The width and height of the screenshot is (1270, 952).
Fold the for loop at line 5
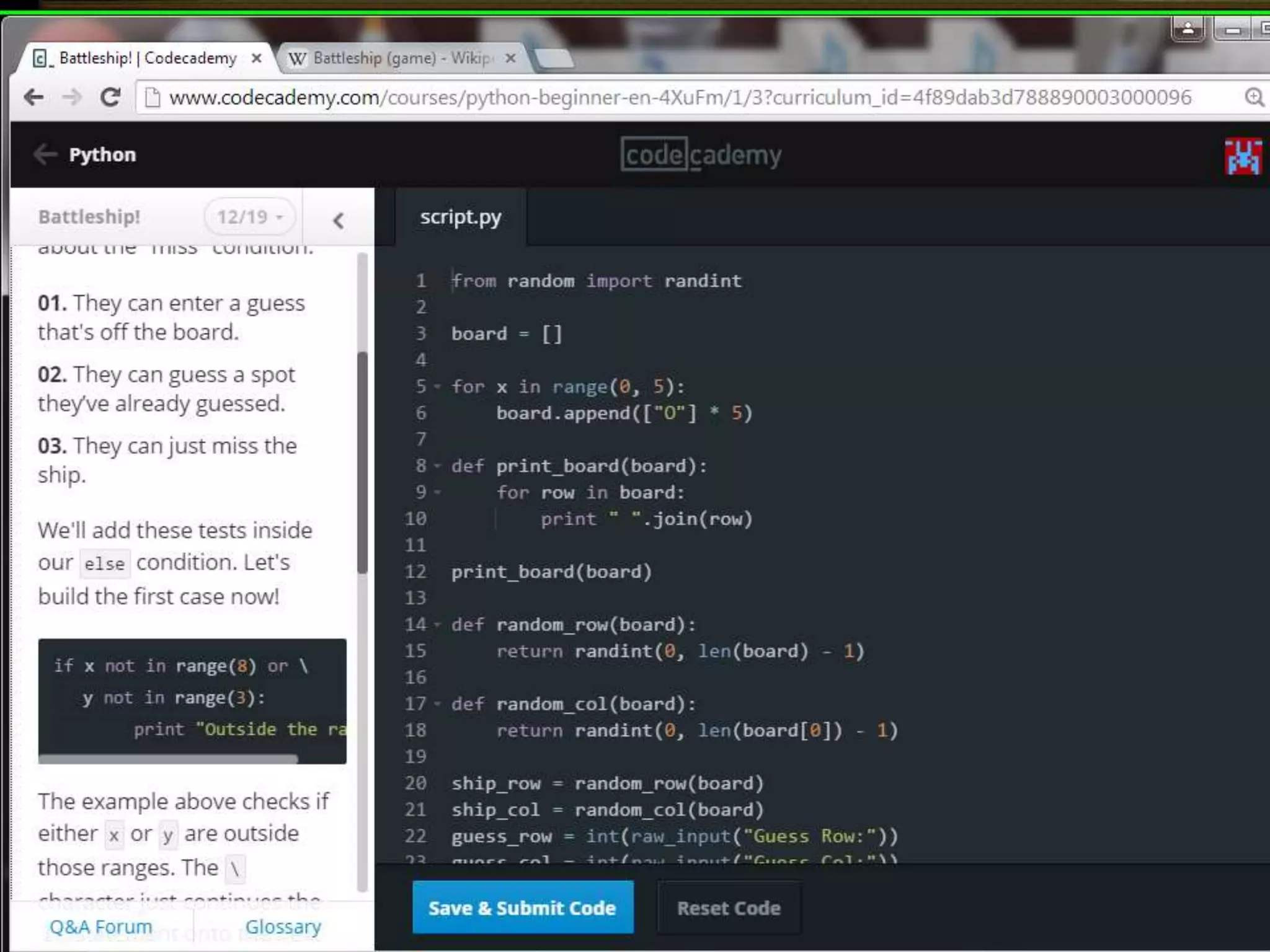(437, 387)
